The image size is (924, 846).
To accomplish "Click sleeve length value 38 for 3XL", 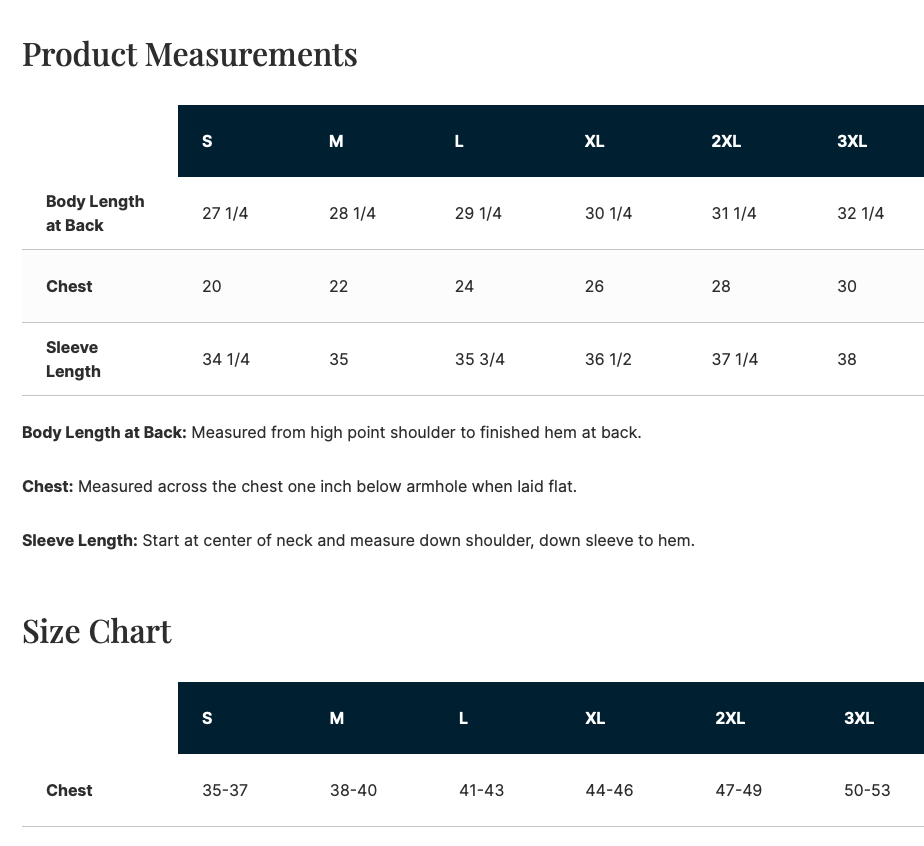I will pyautogui.click(x=846, y=359).
